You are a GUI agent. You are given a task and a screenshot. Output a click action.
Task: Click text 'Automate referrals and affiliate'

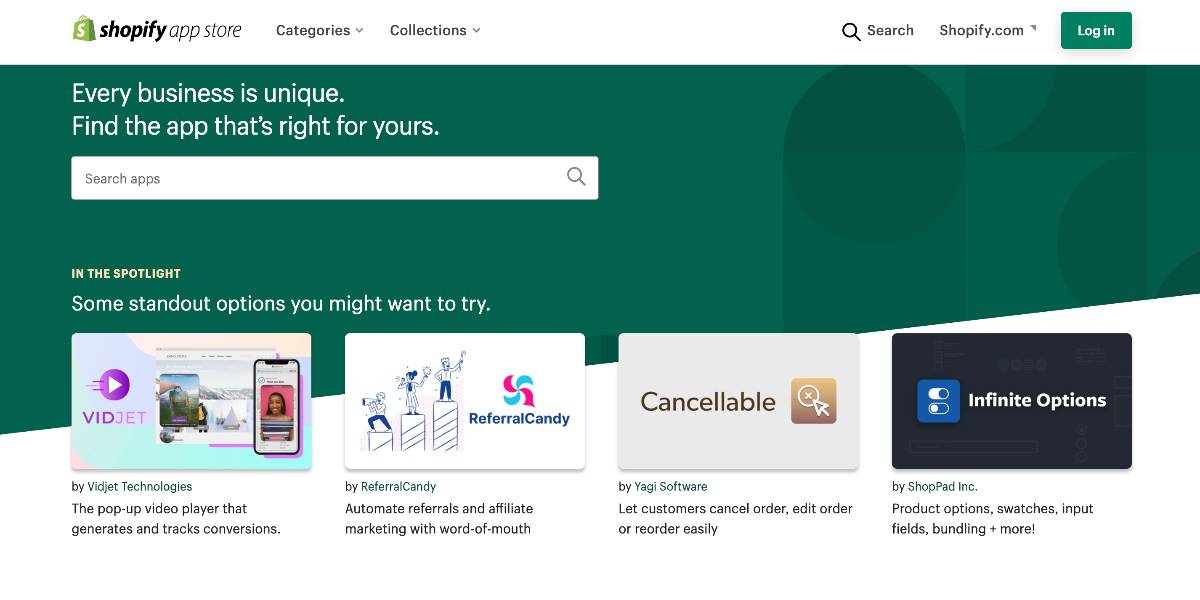439,508
